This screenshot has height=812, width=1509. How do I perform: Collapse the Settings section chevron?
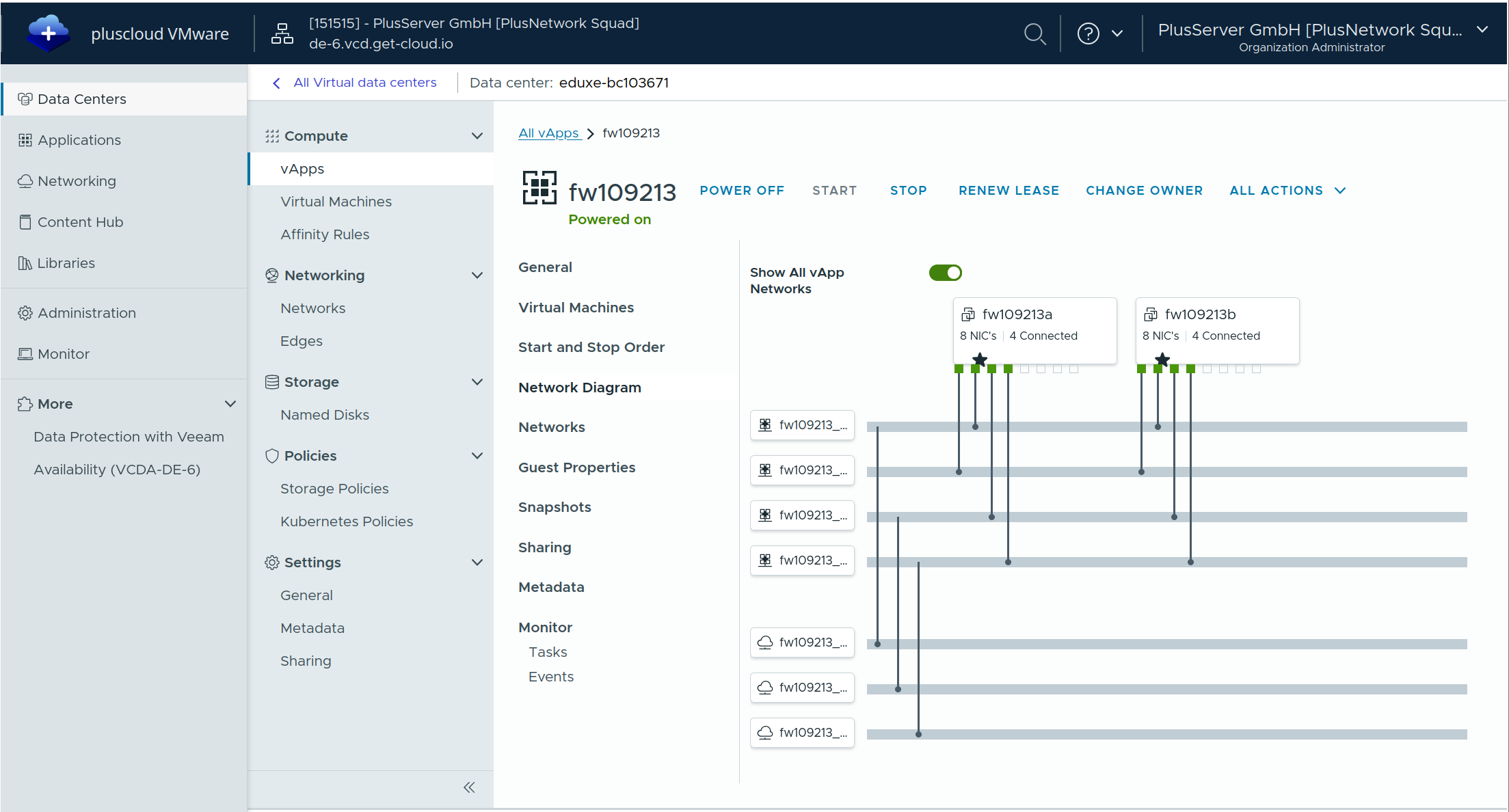pyautogui.click(x=477, y=563)
